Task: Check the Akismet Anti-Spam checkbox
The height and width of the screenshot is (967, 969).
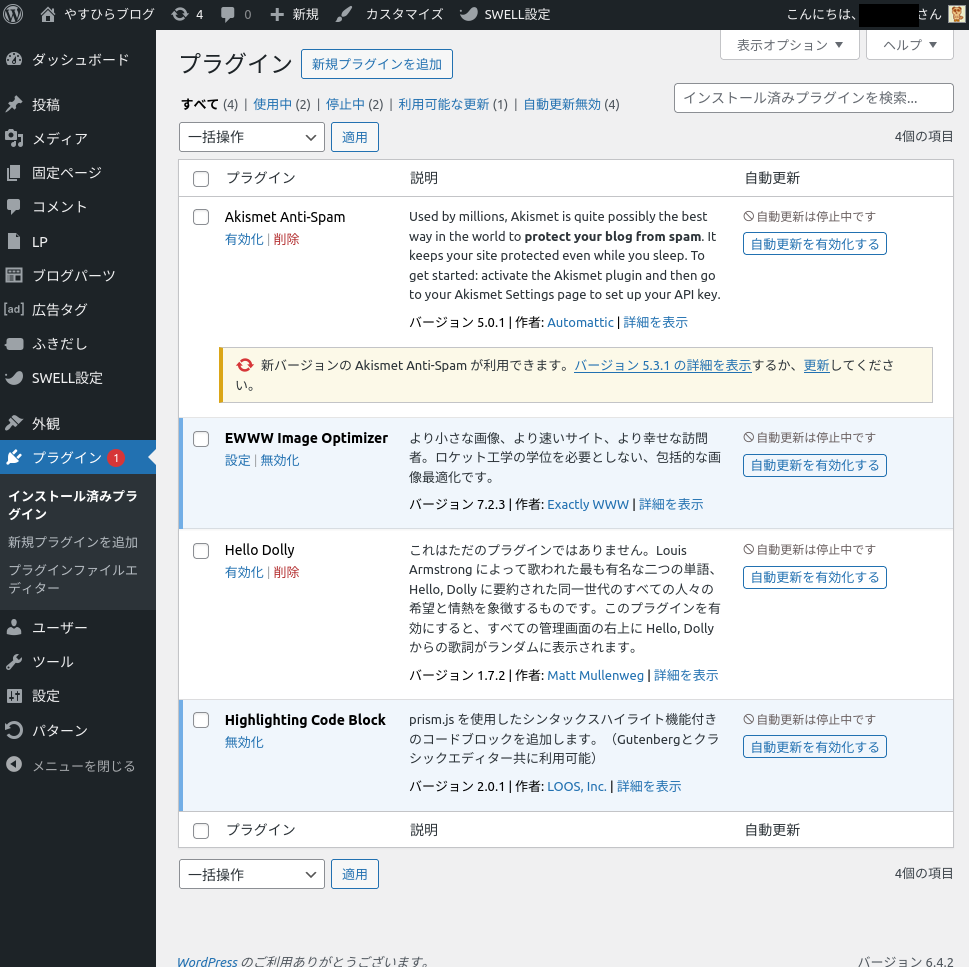Action: click(201, 217)
